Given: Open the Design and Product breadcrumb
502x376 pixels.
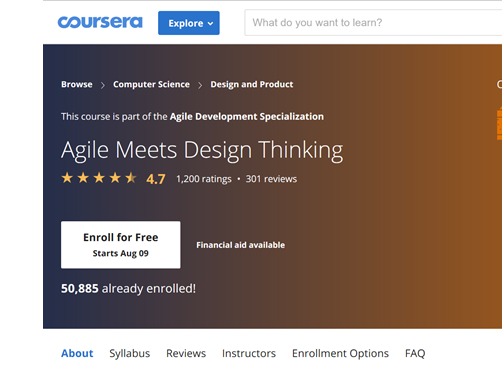Looking at the screenshot, I should (252, 84).
